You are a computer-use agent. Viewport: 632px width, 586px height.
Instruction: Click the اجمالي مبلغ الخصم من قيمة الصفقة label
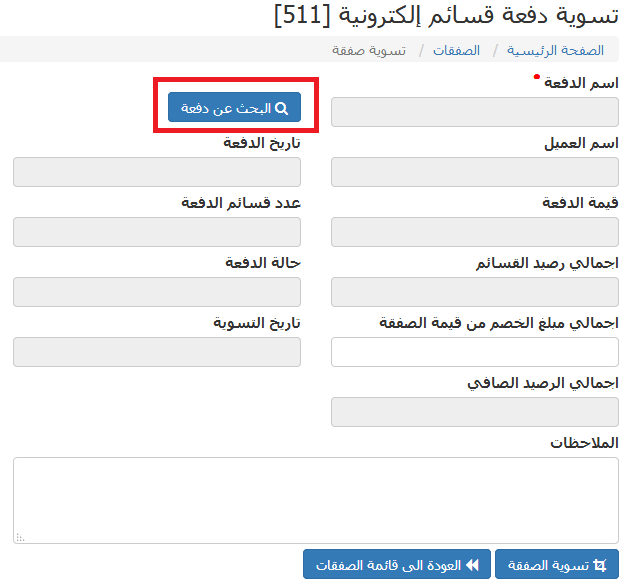click(499, 323)
